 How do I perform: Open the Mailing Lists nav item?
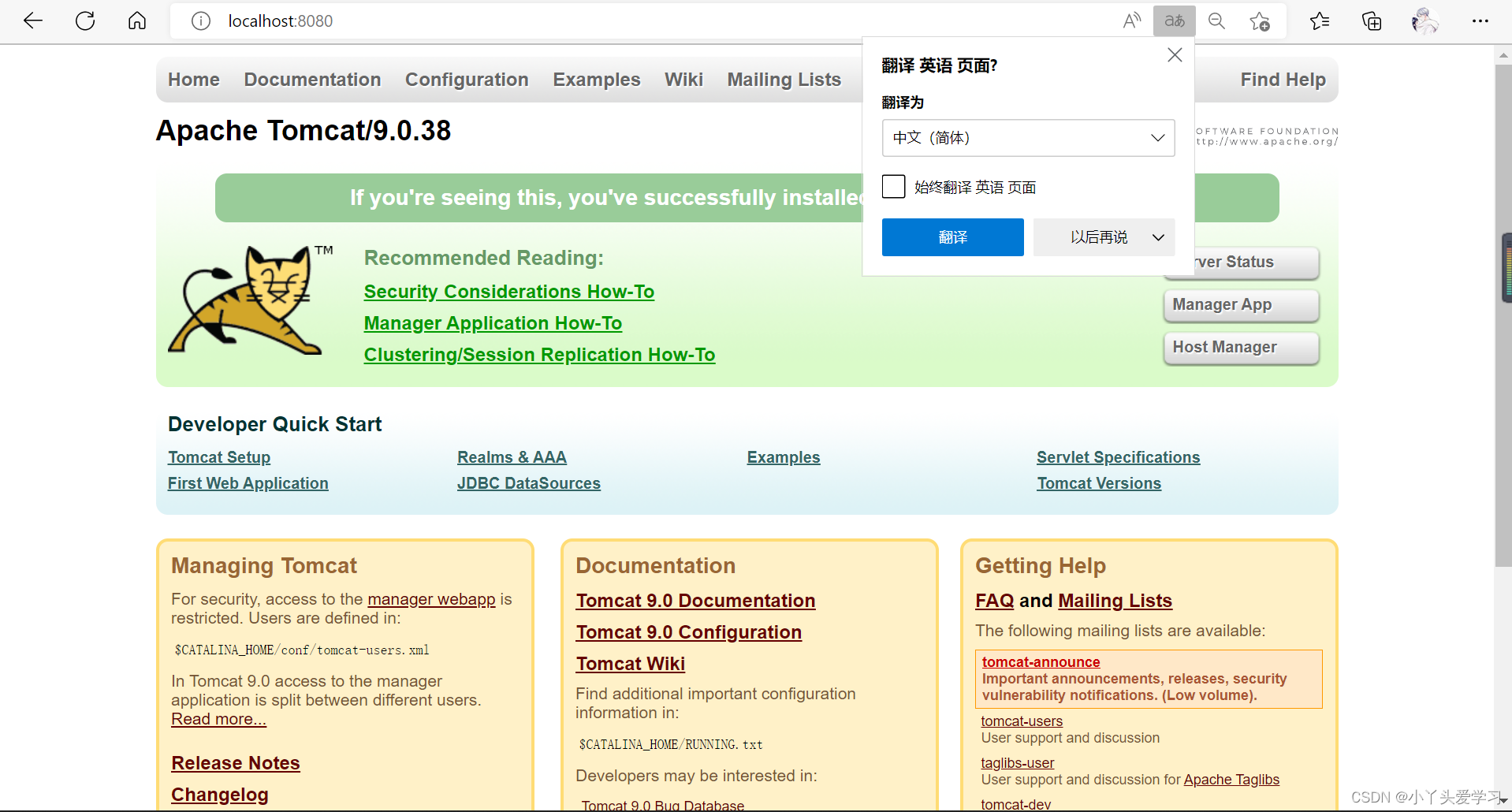pos(784,80)
